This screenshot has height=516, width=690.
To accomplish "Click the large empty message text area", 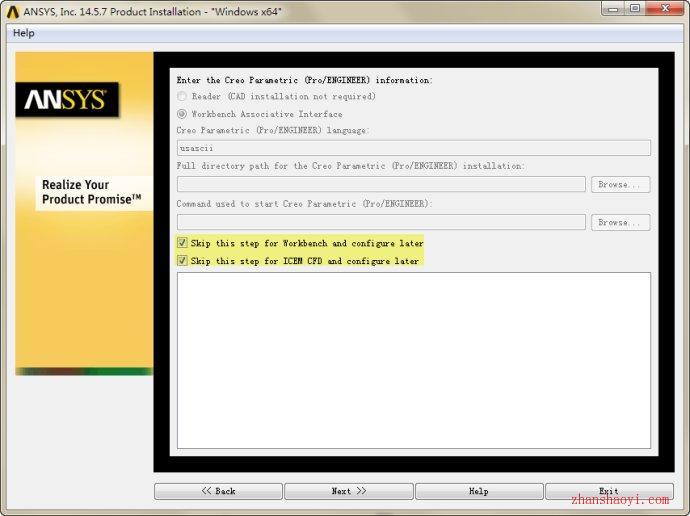I will [x=414, y=360].
